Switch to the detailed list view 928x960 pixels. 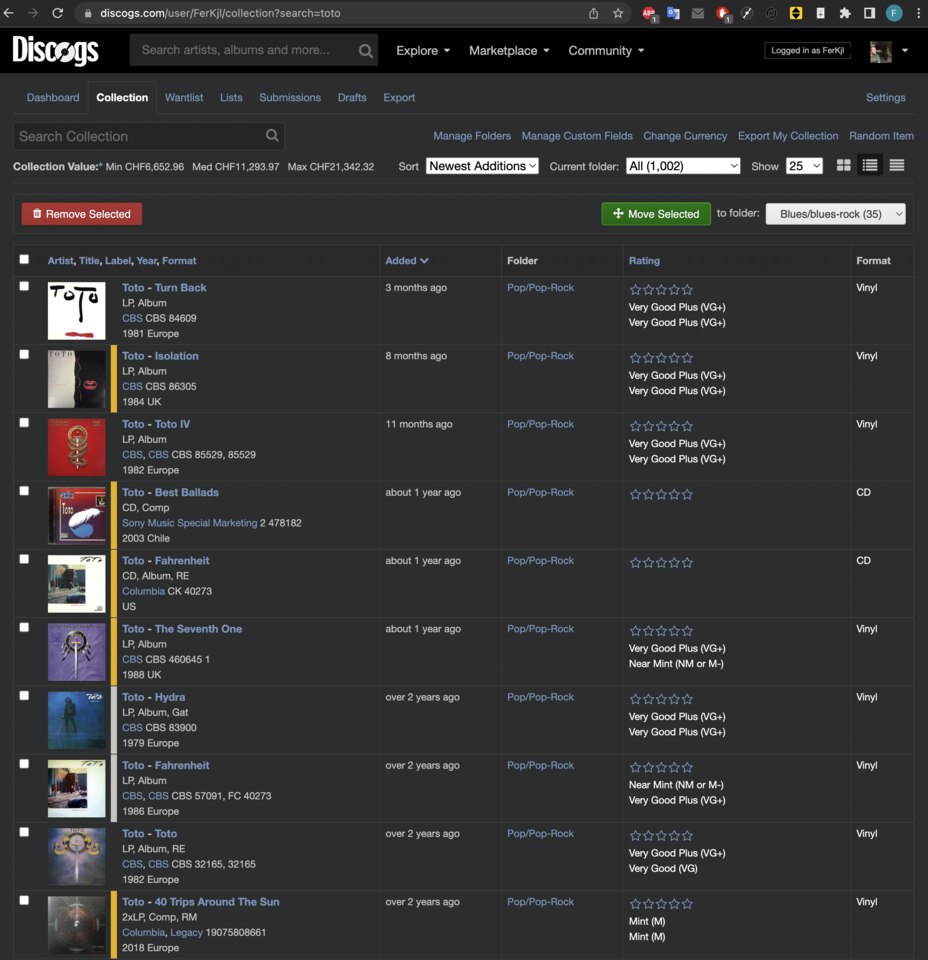click(x=870, y=165)
